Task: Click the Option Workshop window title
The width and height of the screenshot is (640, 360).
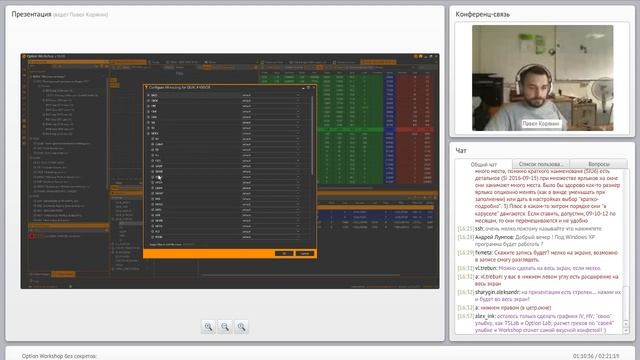Action: click(x=46, y=56)
